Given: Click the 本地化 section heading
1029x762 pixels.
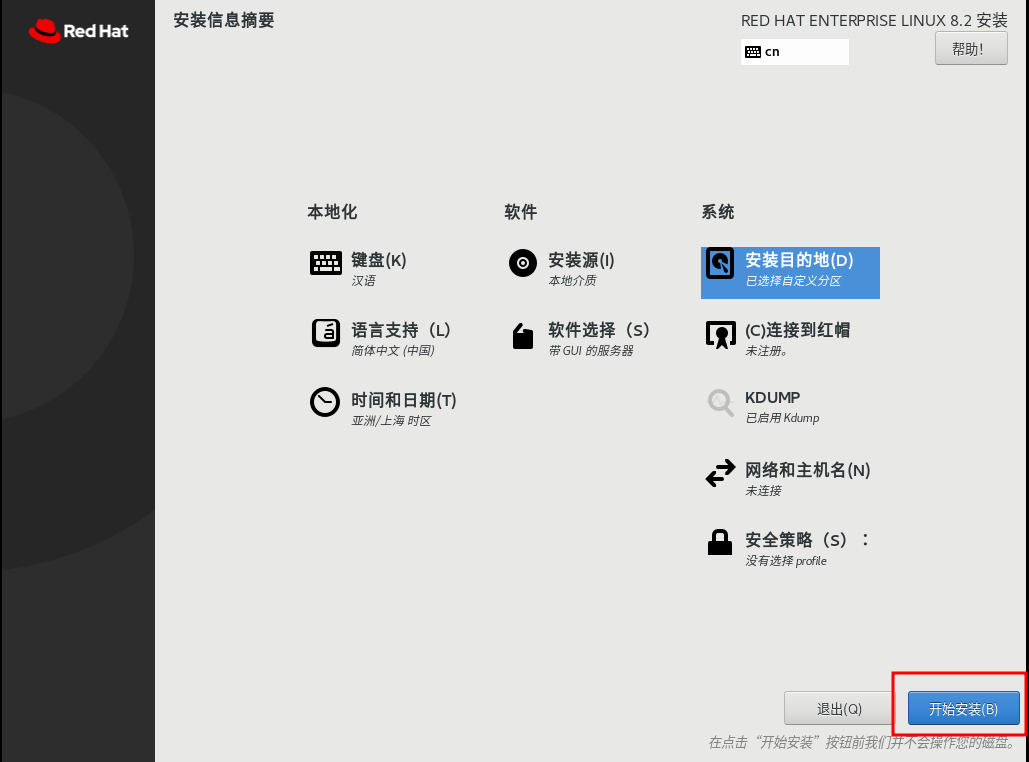Looking at the screenshot, I should (x=332, y=212).
